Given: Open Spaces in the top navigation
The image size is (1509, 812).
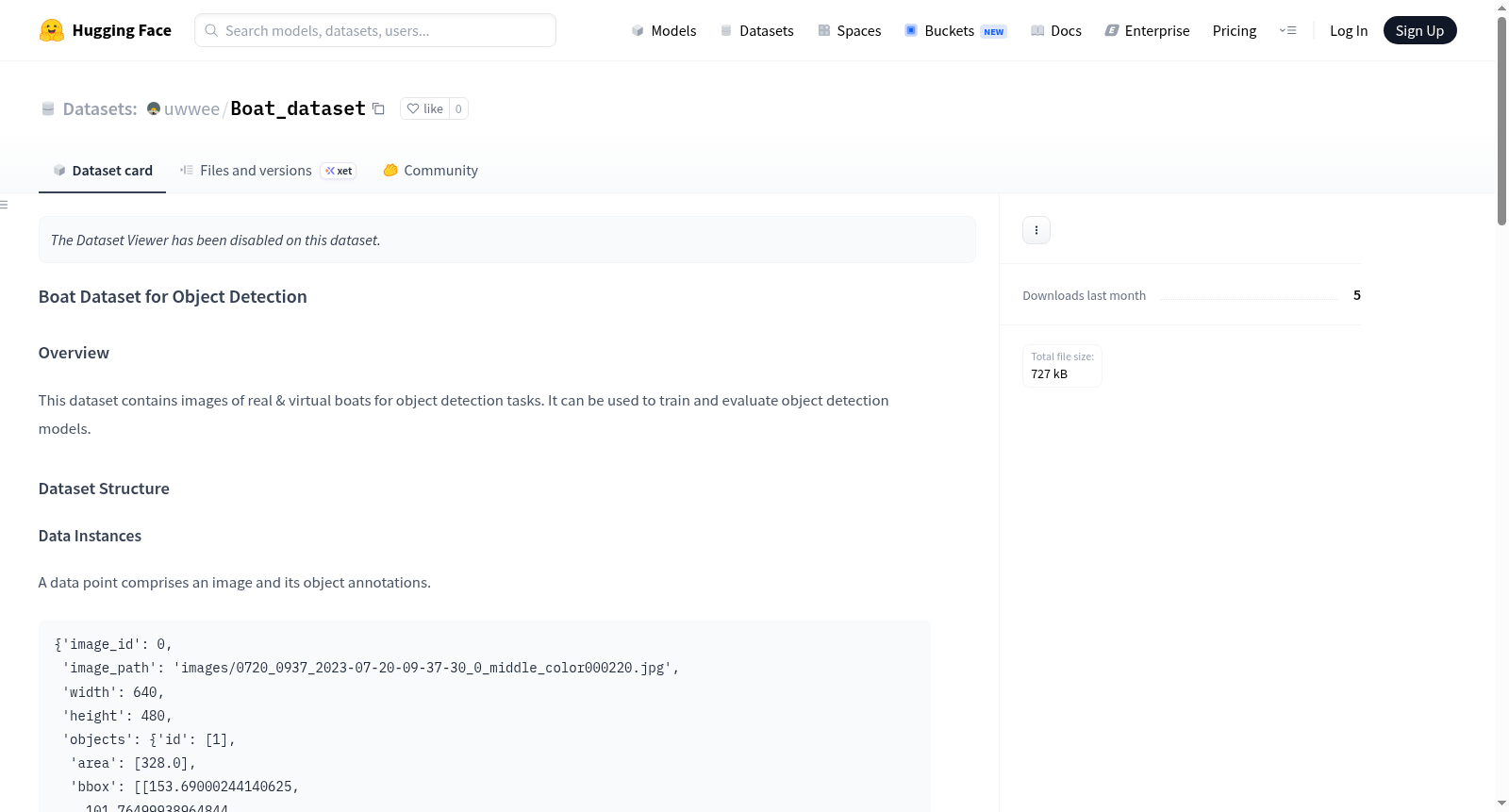Looking at the screenshot, I should [x=849, y=30].
